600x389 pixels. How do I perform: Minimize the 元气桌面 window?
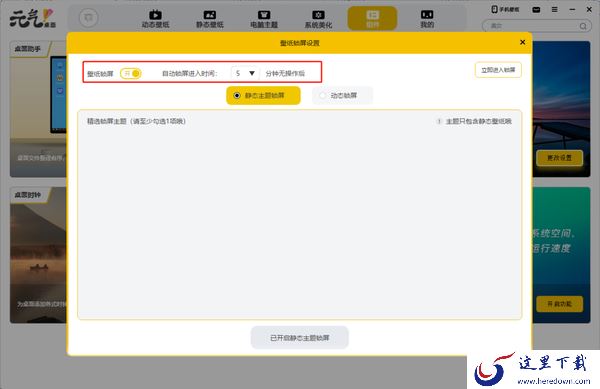[572, 10]
